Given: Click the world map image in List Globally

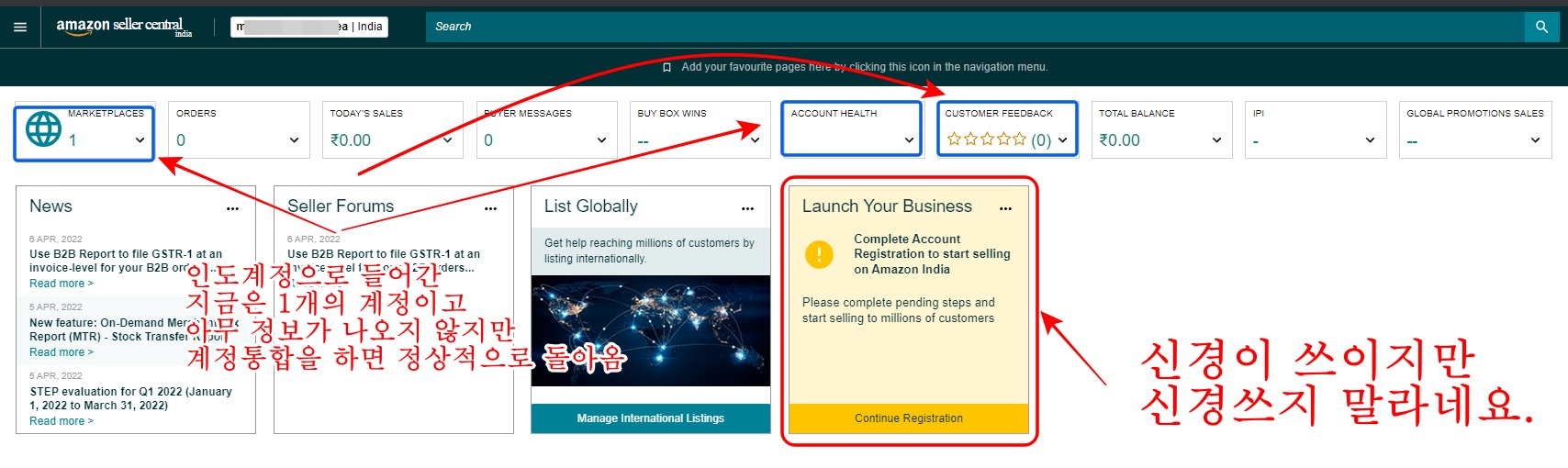Looking at the screenshot, I should [651, 331].
